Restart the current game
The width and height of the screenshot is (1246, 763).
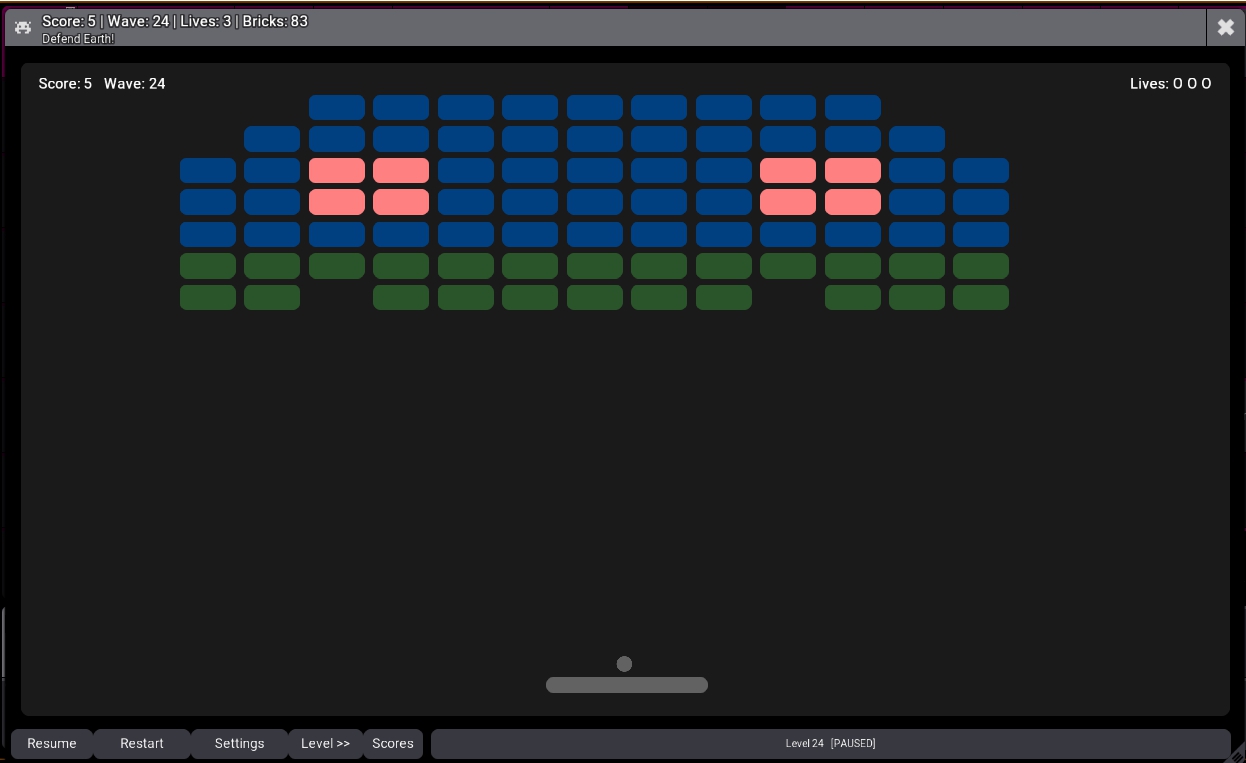[141, 743]
